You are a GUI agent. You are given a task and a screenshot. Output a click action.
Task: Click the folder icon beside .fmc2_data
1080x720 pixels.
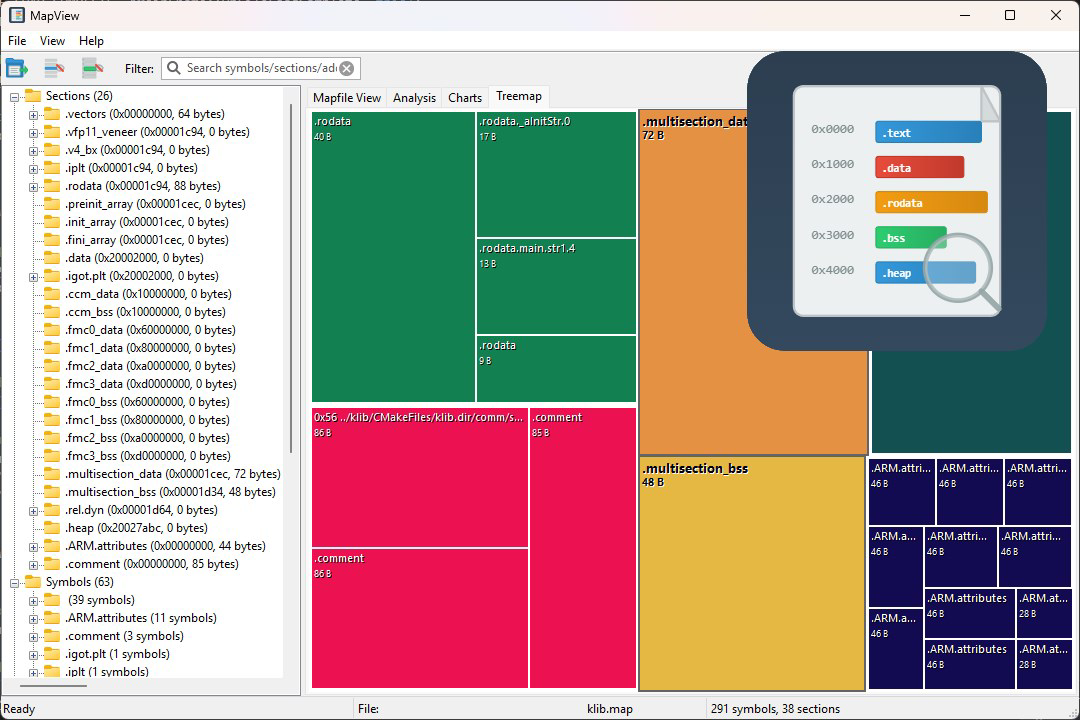[x=52, y=365]
